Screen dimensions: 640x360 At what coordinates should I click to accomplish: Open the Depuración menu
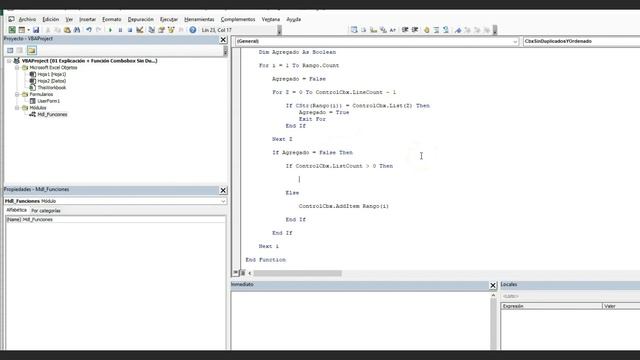pyautogui.click(x=140, y=19)
